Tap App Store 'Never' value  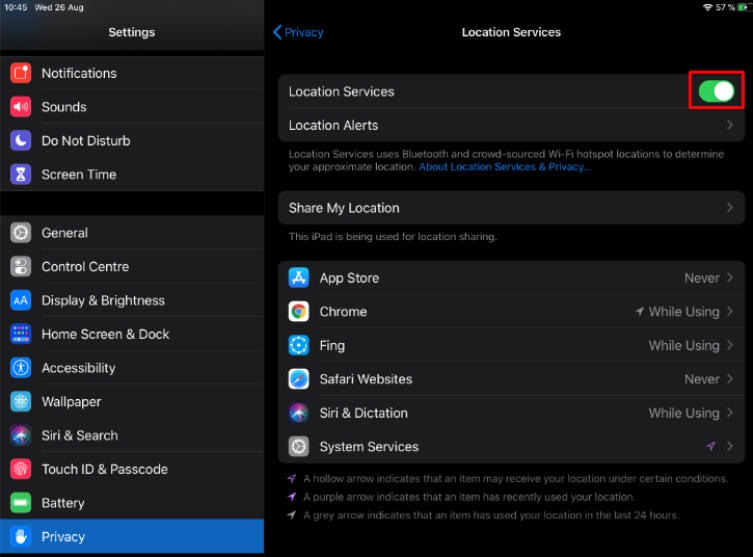[x=702, y=278]
